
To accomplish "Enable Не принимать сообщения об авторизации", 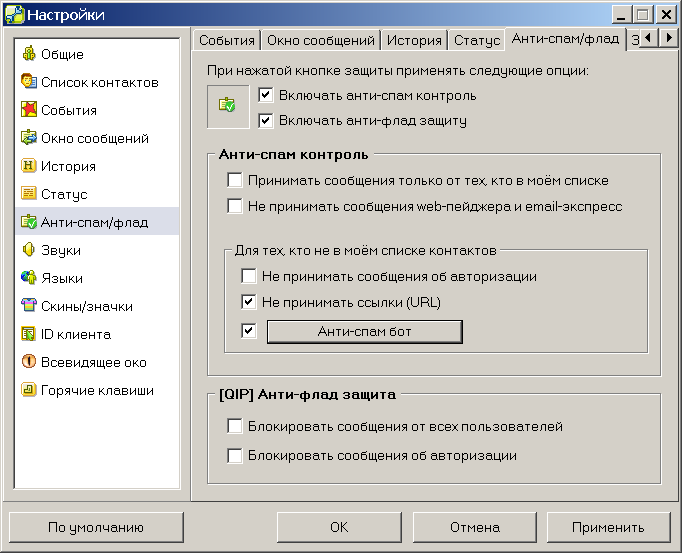I will point(249,276).
